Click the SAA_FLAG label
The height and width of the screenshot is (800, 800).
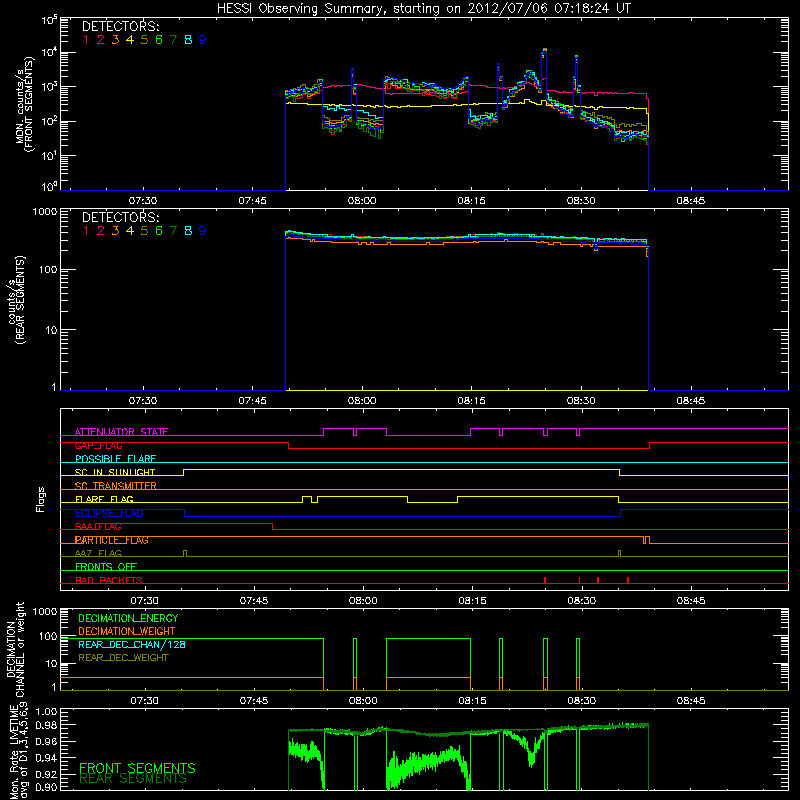click(98, 527)
